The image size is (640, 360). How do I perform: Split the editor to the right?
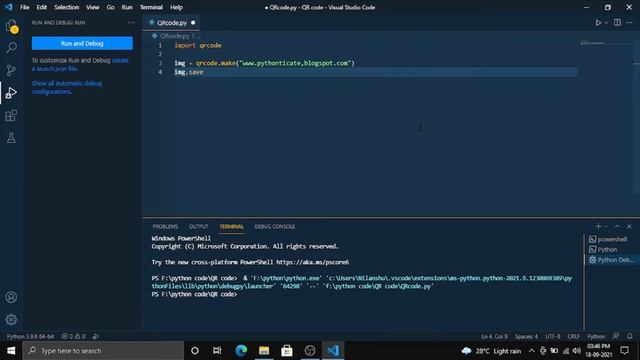click(x=617, y=23)
